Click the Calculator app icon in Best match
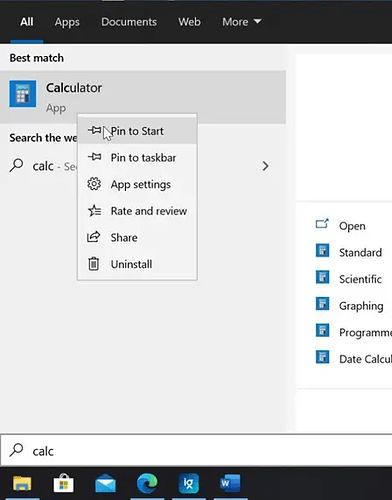The width and height of the screenshot is (392, 500). point(23,94)
